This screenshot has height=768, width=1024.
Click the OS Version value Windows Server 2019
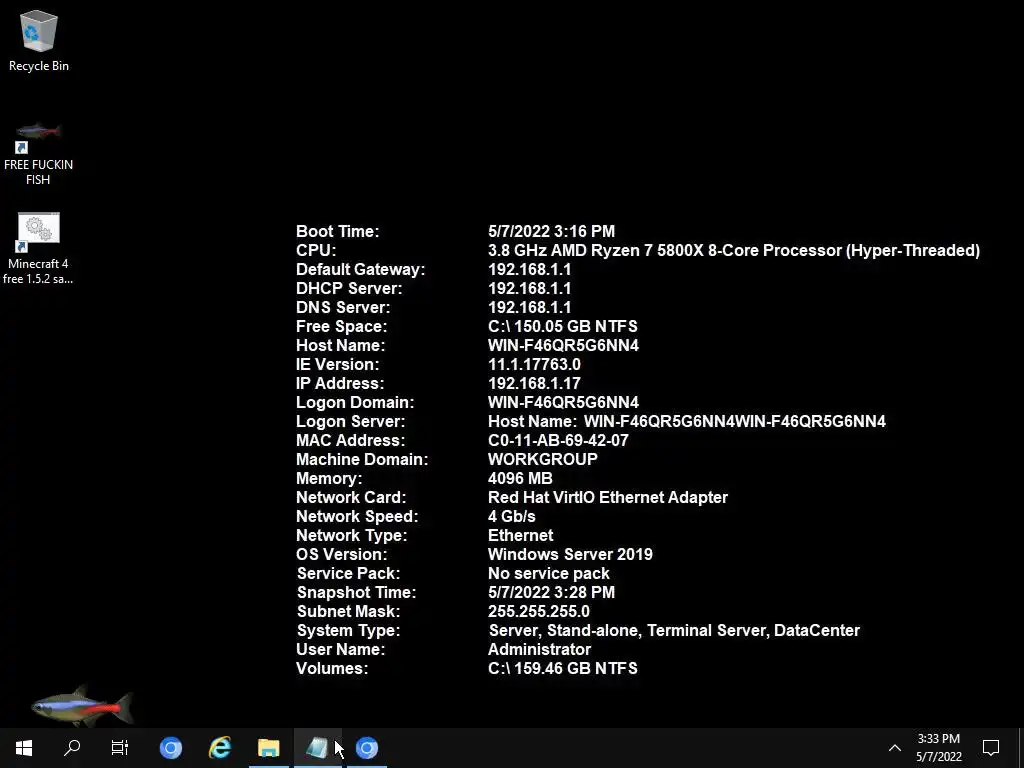[570, 554]
